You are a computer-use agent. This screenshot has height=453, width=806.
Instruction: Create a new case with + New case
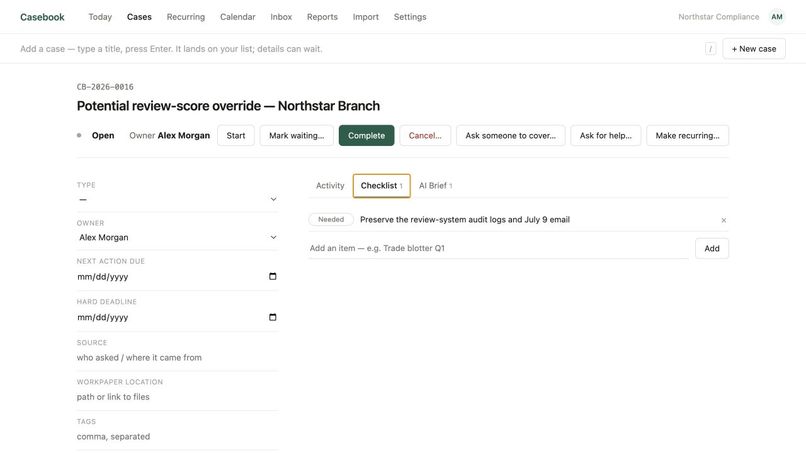pos(754,49)
